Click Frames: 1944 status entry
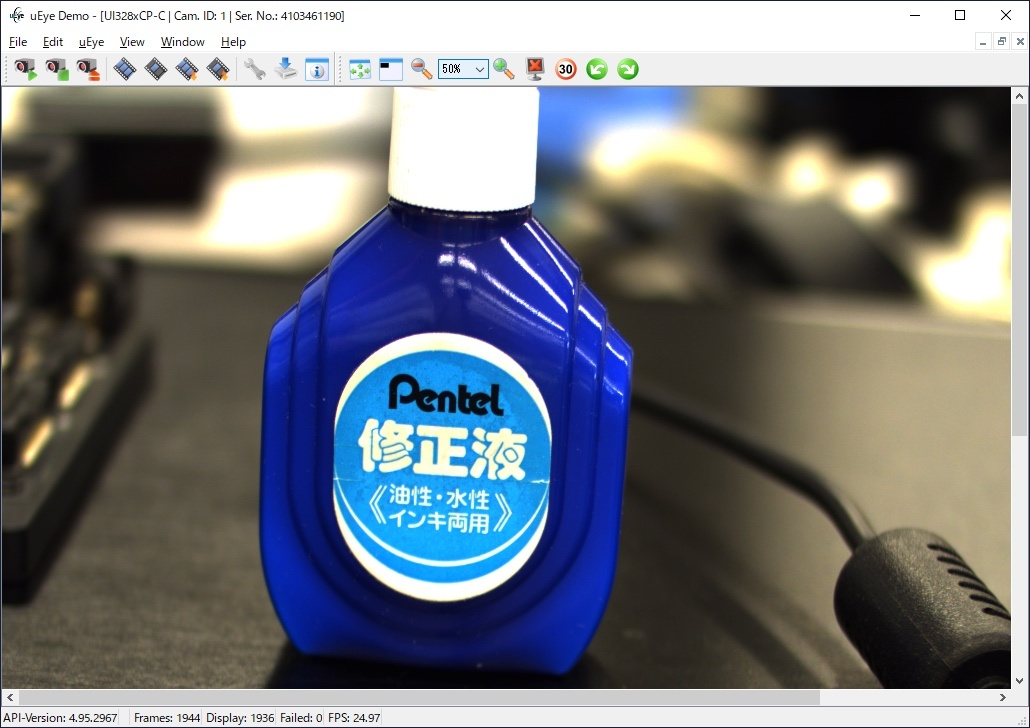This screenshot has width=1030, height=728. coord(167,718)
